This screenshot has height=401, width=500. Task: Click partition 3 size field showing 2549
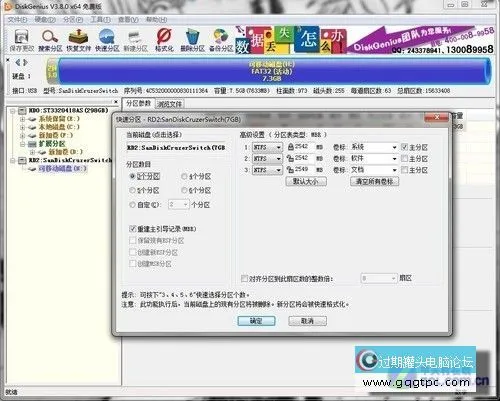point(304,170)
